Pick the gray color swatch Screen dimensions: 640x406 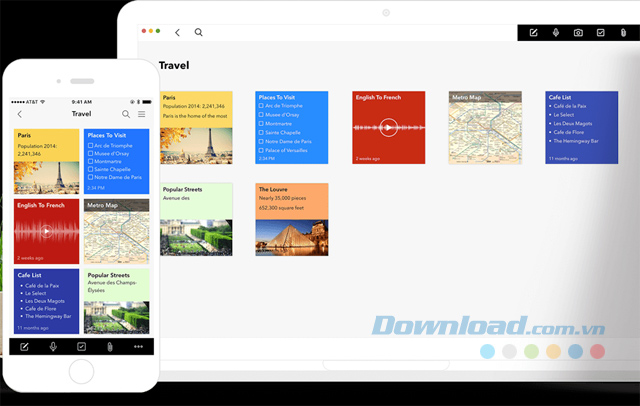click(509, 351)
